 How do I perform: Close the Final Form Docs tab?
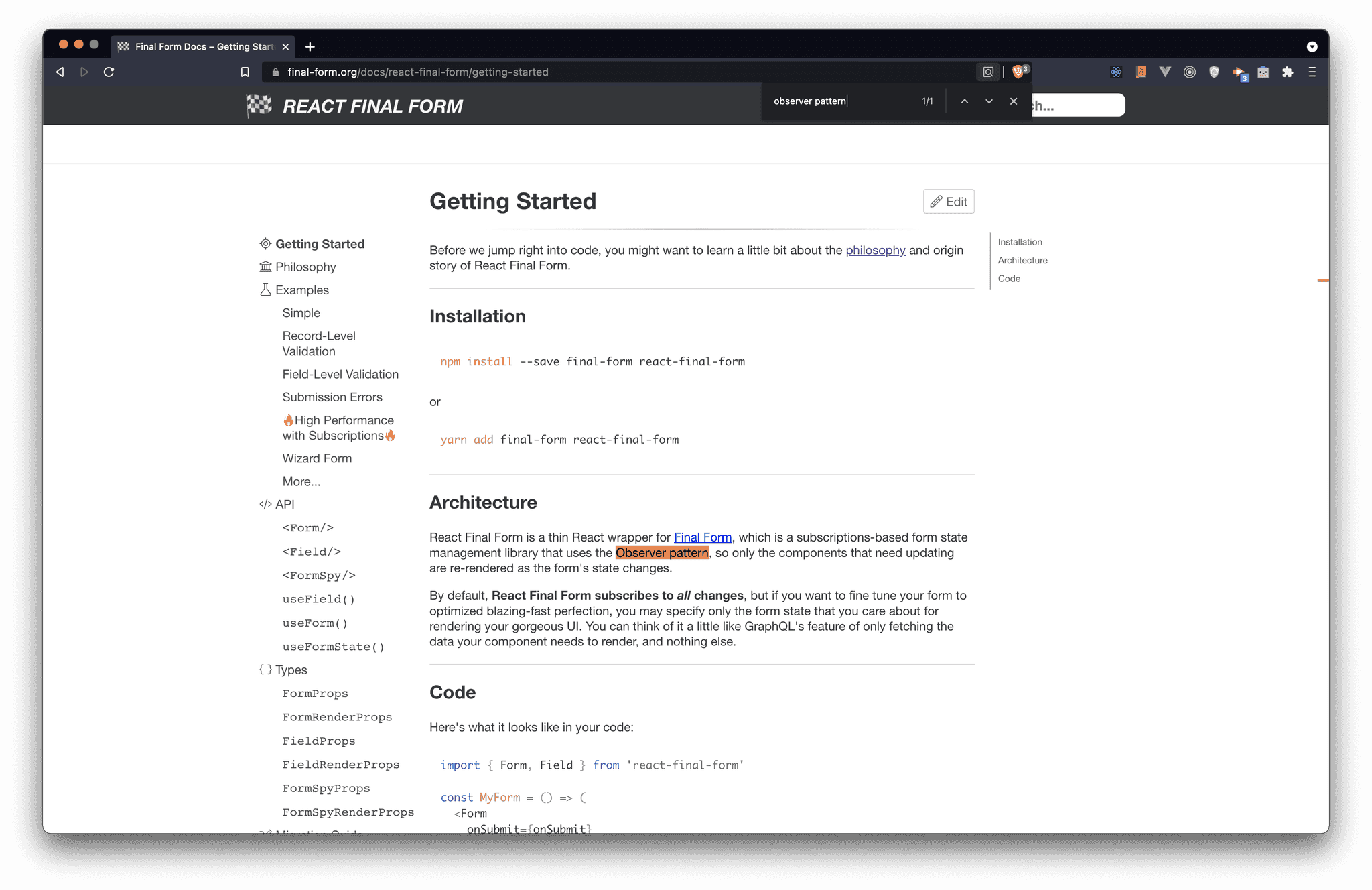285,46
